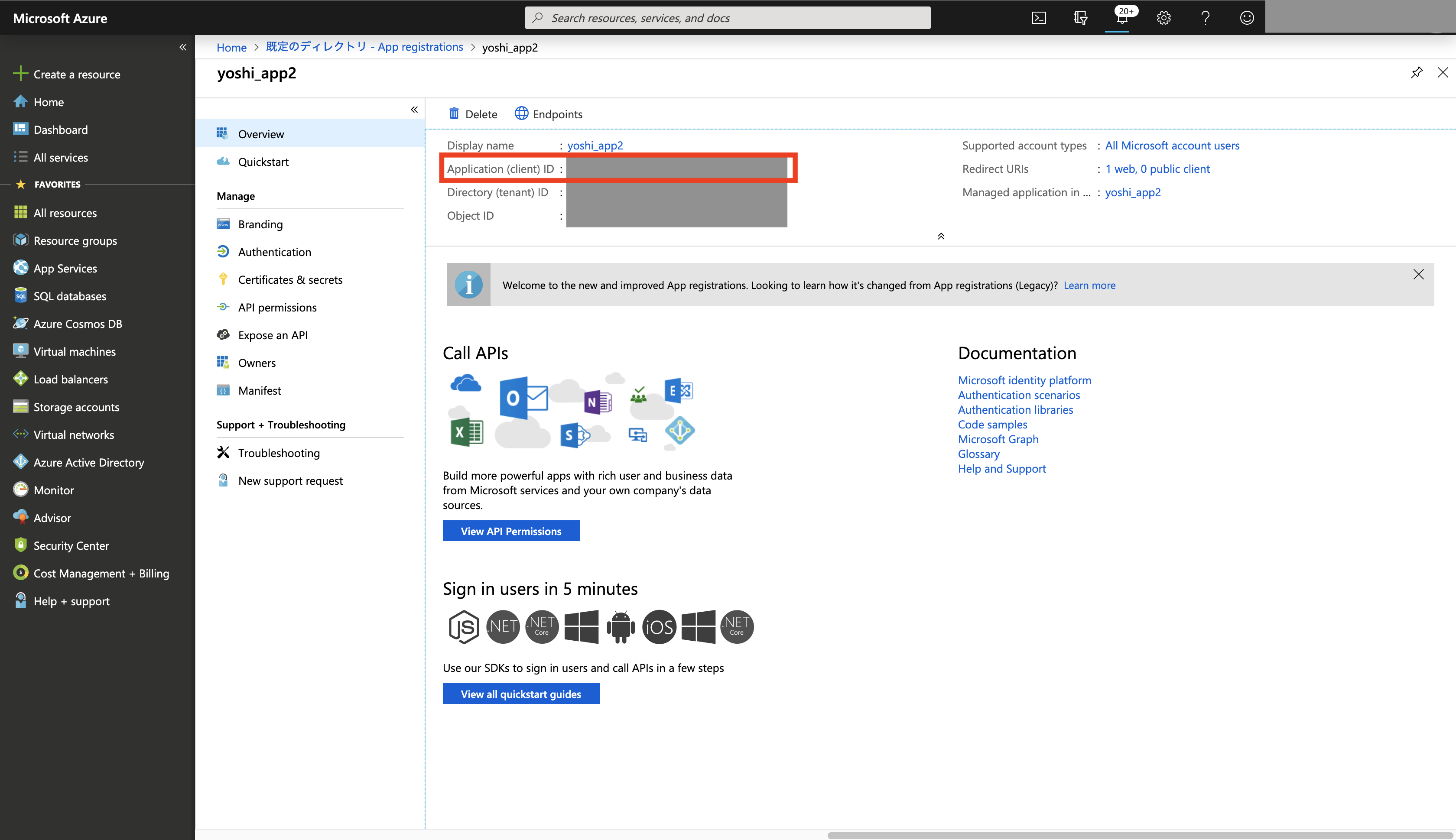The width and height of the screenshot is (1456, 840).
Task: Click All Microsoft account users link
Action: pos(1172,146)
